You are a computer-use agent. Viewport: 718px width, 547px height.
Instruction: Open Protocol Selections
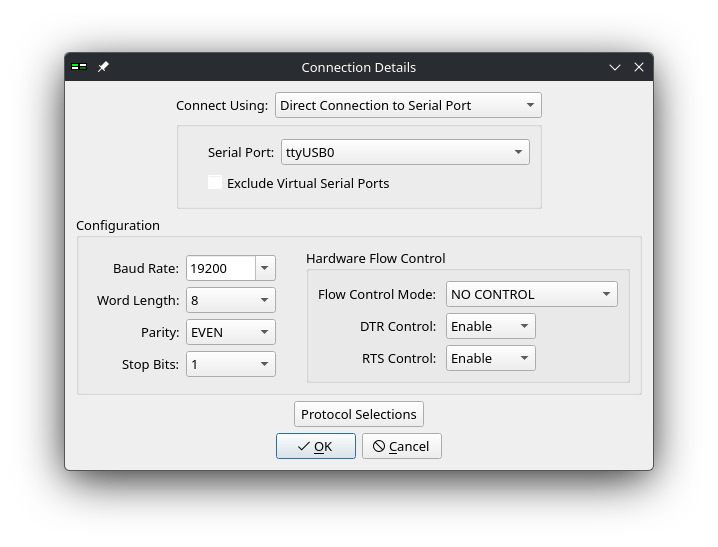click(359, 414)
